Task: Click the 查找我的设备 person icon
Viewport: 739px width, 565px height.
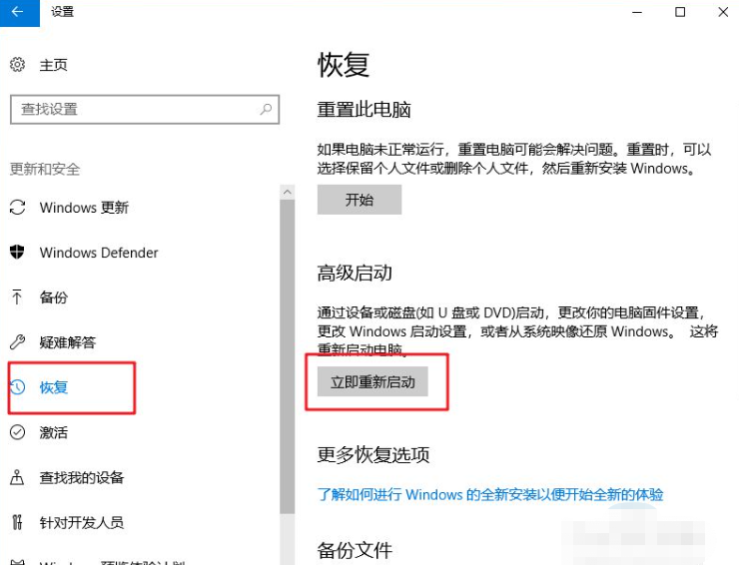Action: [x=17, y=477]
